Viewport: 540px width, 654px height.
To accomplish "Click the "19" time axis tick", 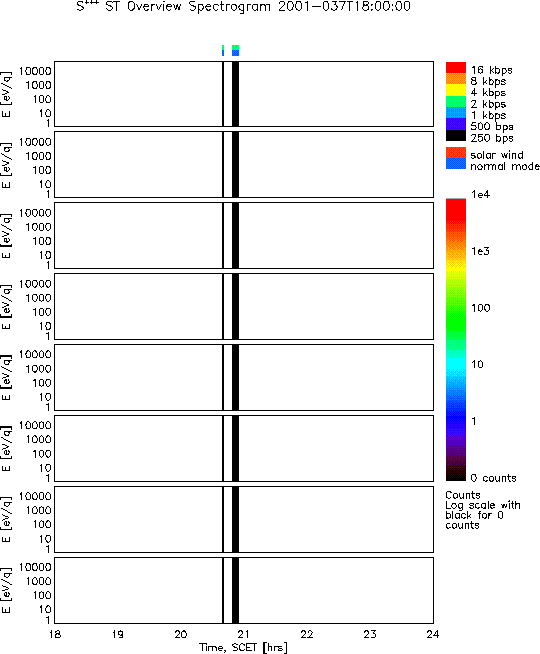I will [118, 634].
